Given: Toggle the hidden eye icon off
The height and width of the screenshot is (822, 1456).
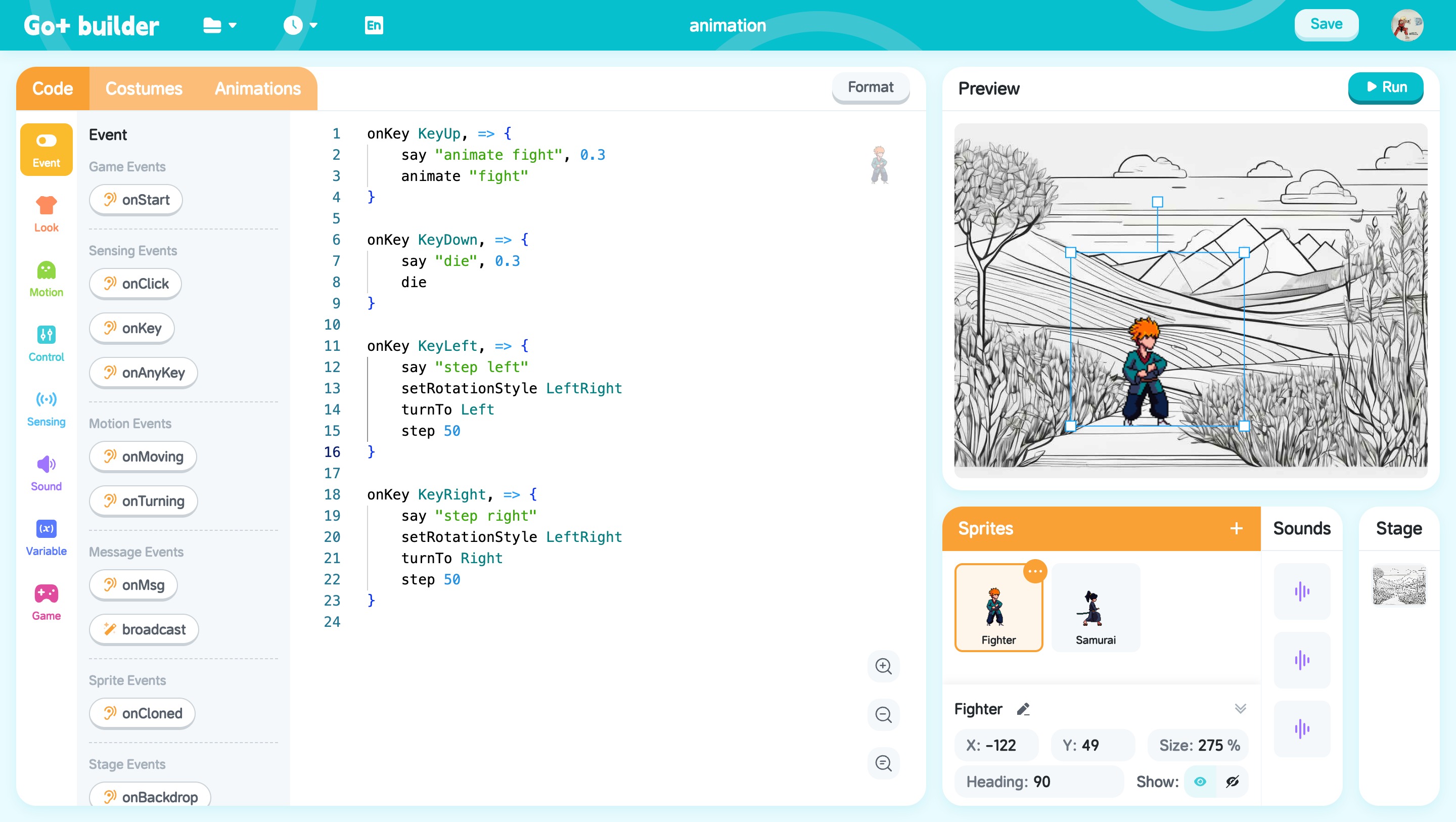Looking at the screenshot, I should click(x=1232, y=780).
